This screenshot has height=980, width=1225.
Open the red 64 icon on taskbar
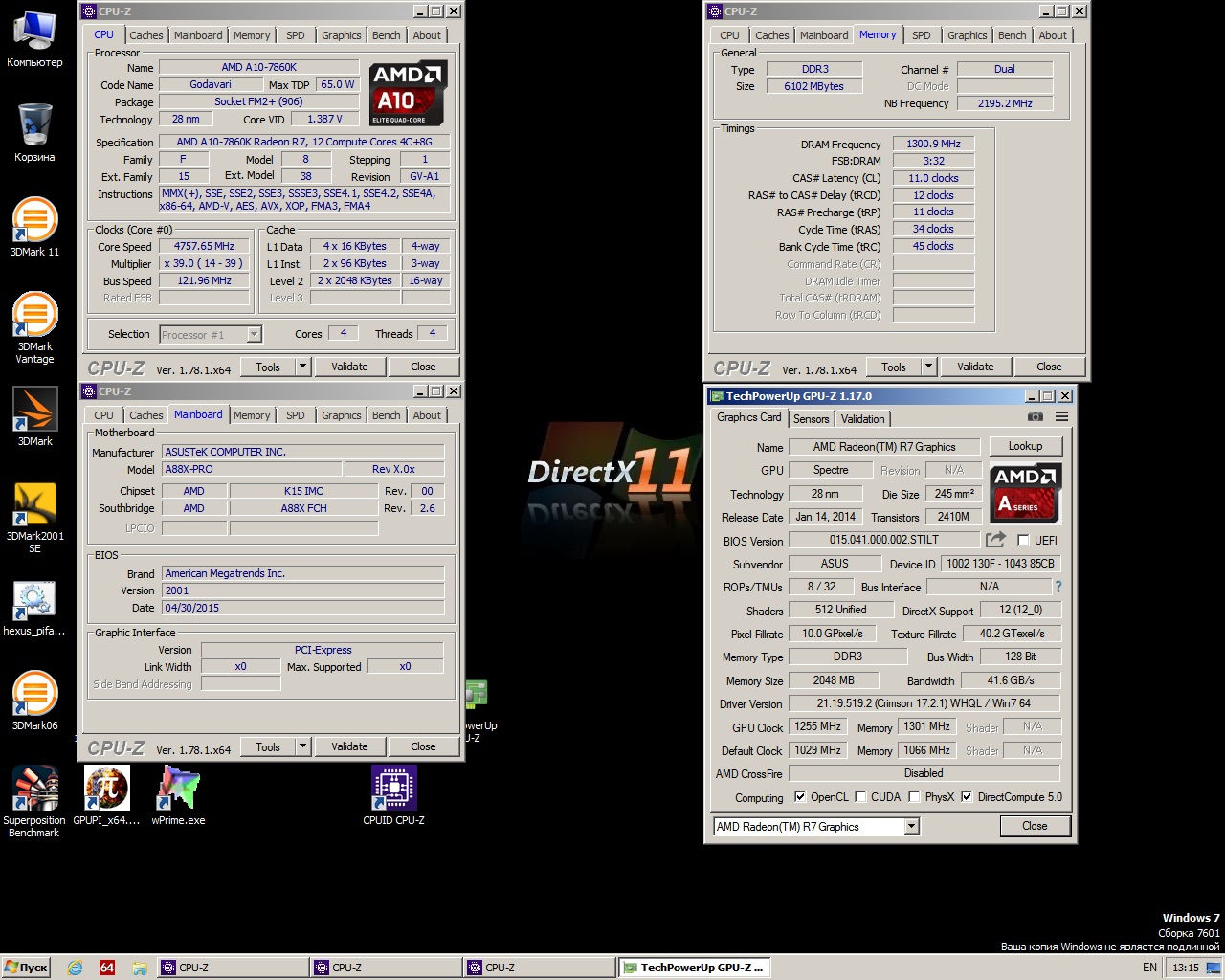(x=107, y=968)
